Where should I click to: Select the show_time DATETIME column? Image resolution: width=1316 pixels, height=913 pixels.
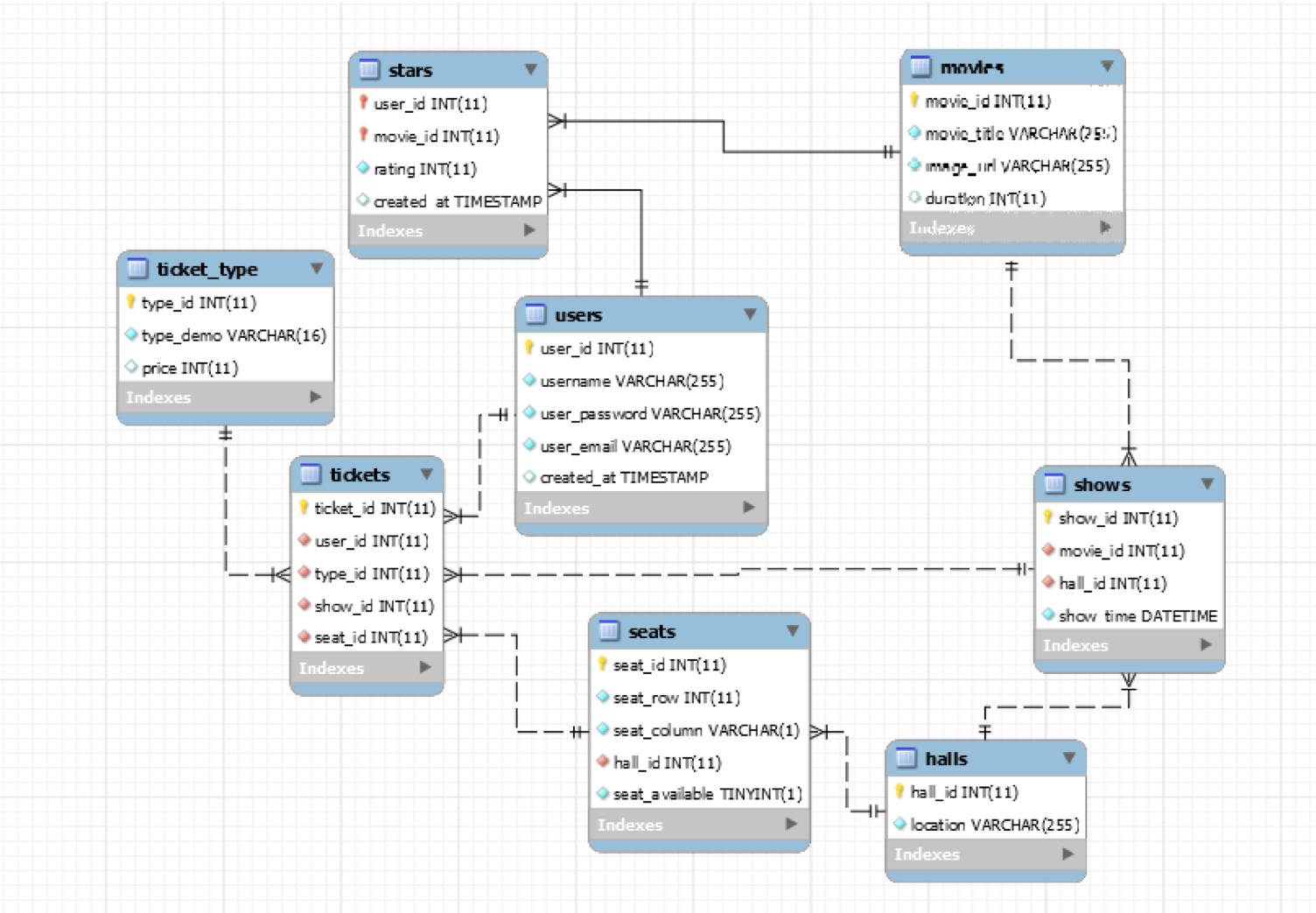[x=1137, y=616]
